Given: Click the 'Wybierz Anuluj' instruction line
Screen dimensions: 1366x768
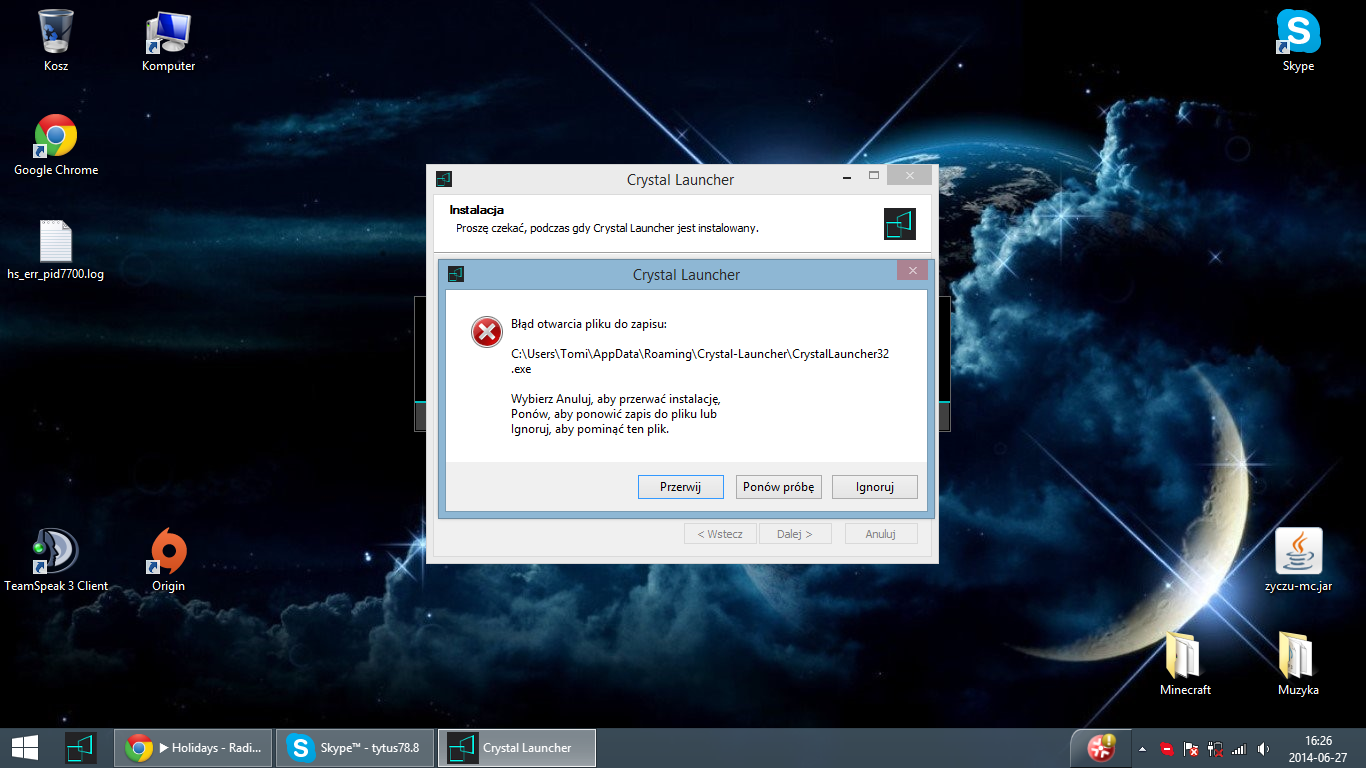Looking at the screenshot, I should (x=615, y=399).
